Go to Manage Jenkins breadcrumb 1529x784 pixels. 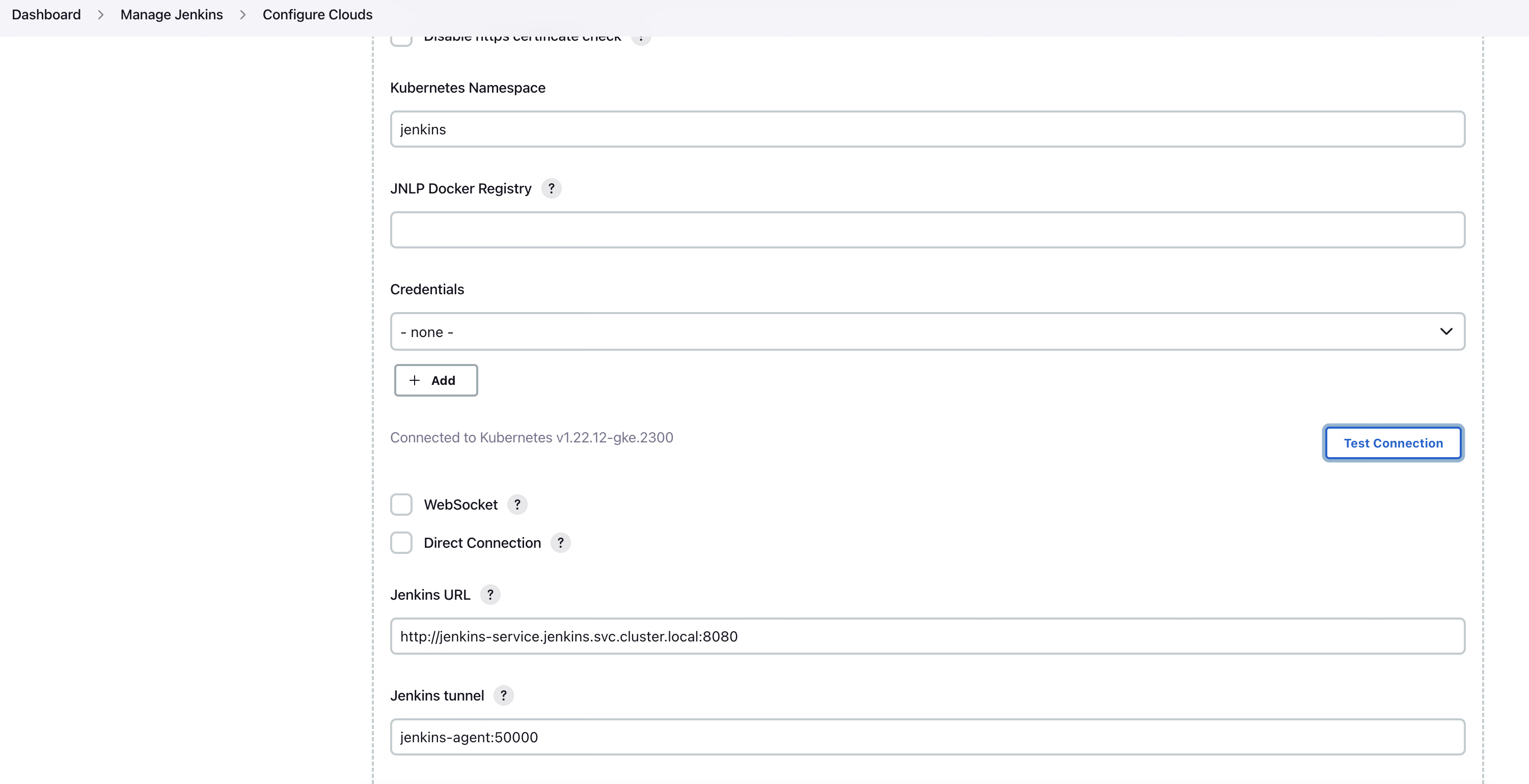tap(172, 14)
